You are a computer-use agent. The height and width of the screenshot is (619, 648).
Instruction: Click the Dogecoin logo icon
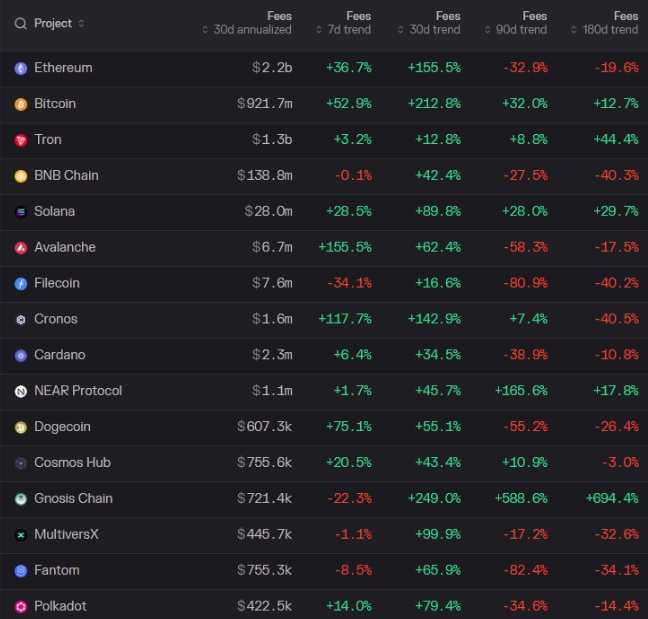tap(21, 427)
